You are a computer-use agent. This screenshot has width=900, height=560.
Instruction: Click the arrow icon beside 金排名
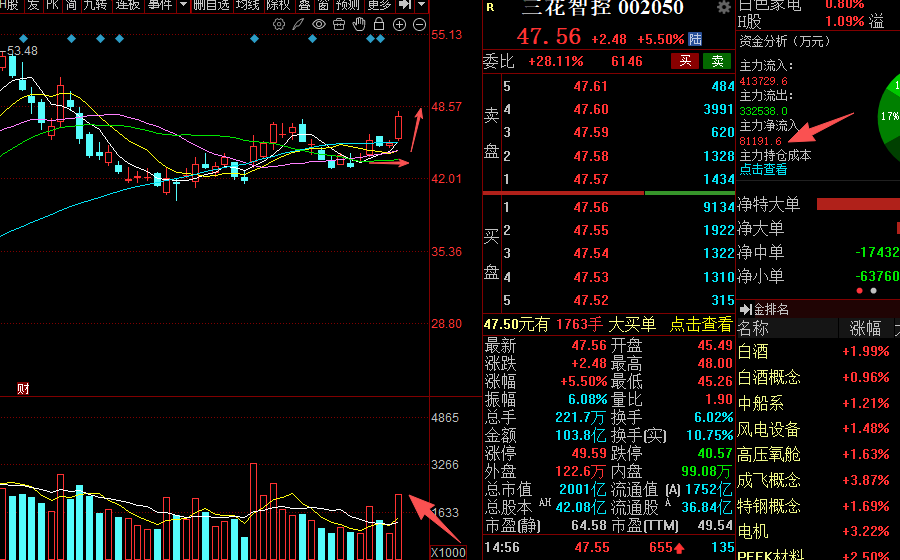tap(746, 310)
